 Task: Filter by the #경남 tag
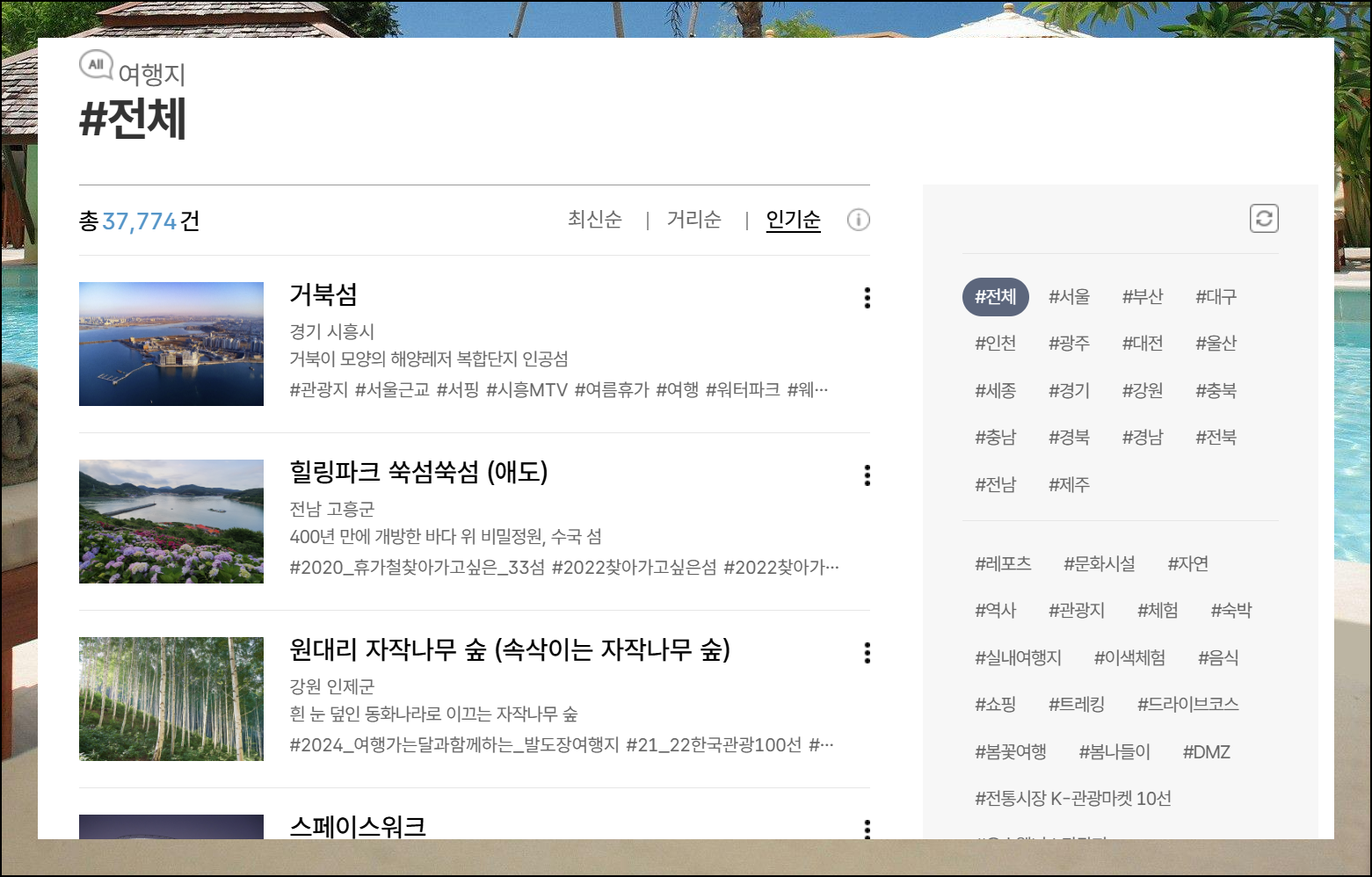[1143, 438]
